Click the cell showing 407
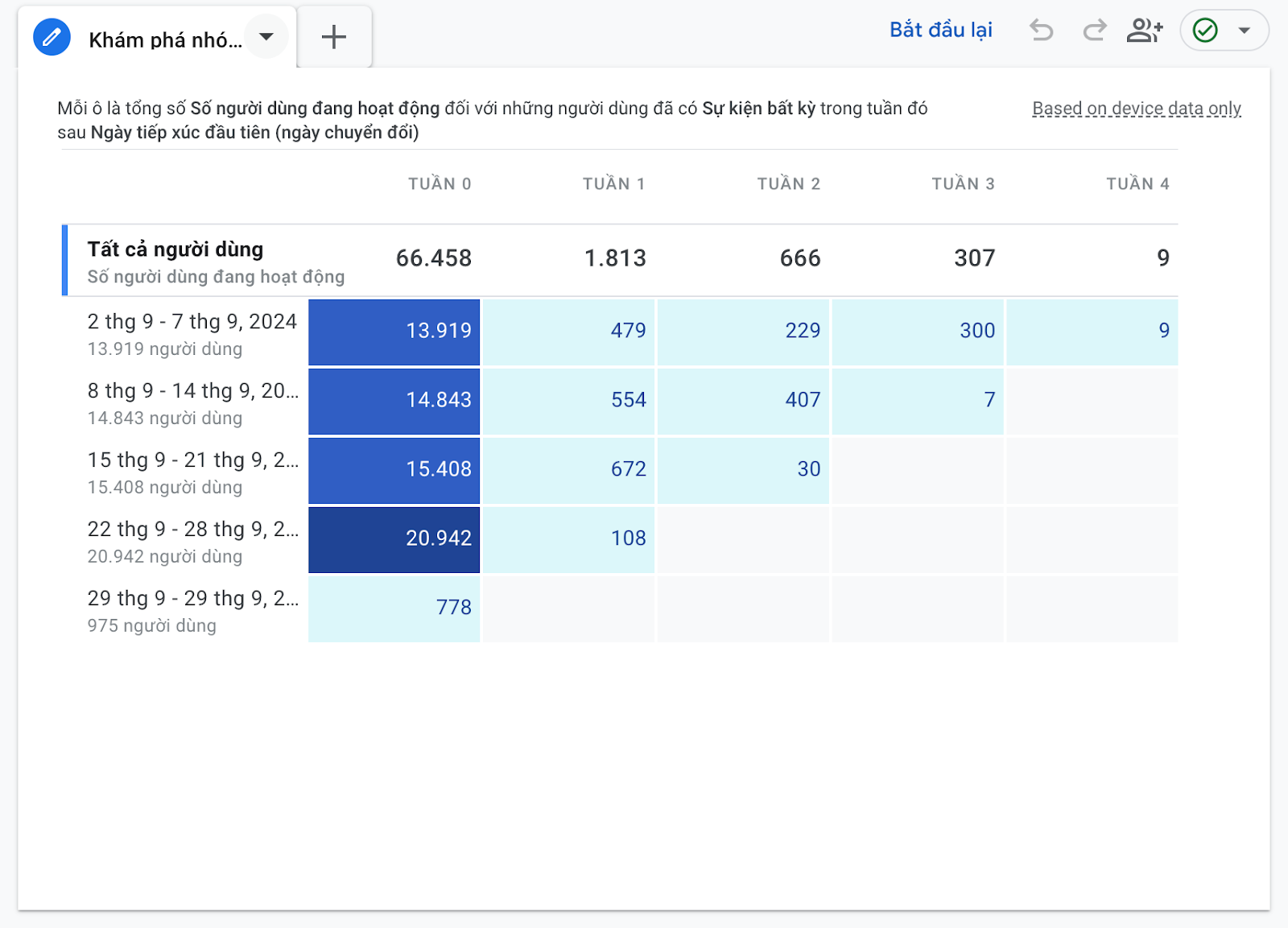1288x928 pixels. point(743,401)
